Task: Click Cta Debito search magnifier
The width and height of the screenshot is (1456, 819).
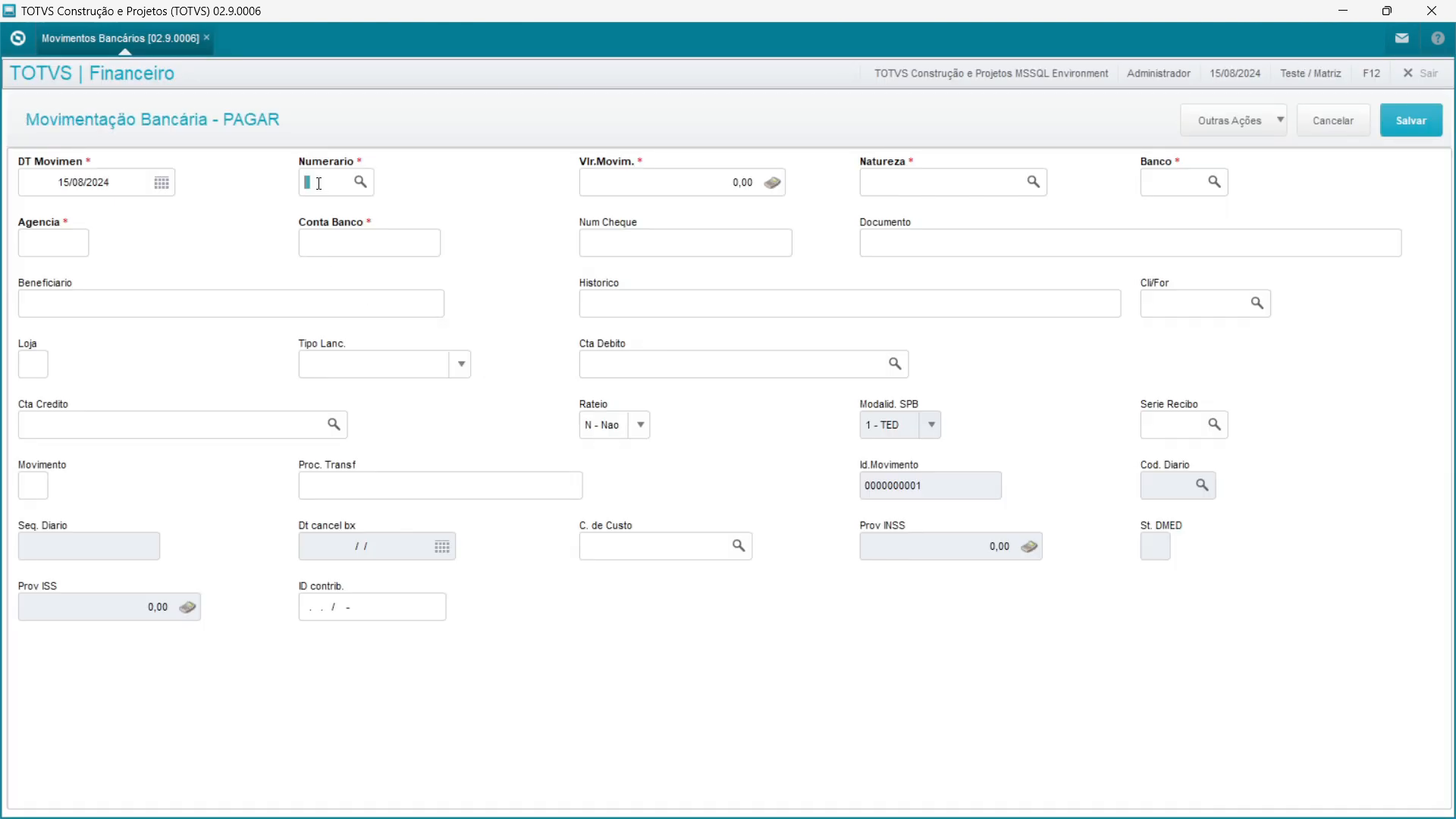Action: point(895,364)
